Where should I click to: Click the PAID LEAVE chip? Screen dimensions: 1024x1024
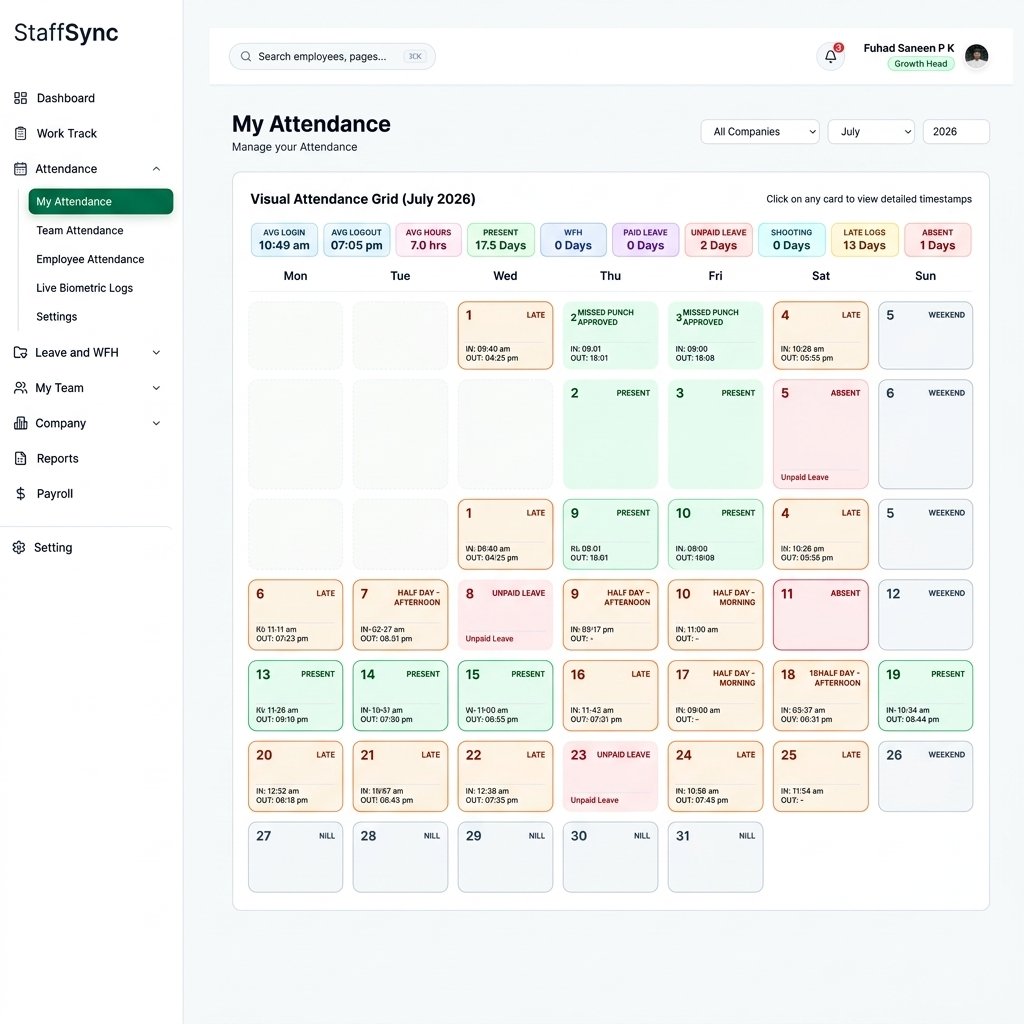(645, 240)
